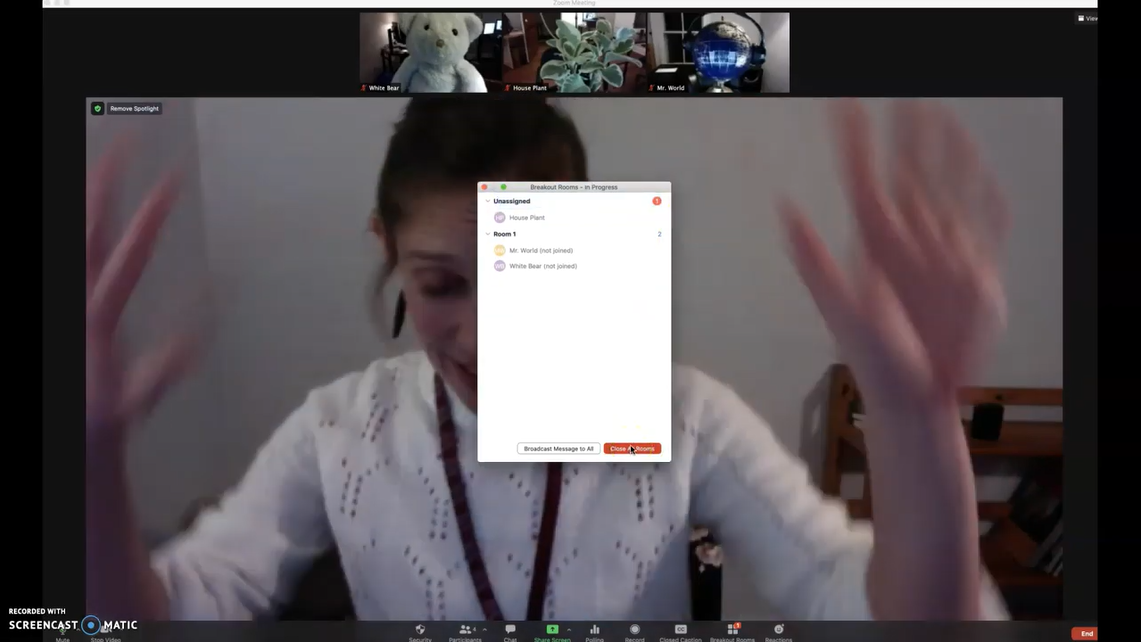
Task: Click the green shield encryption icon
Action: click(x=98, y=108)
